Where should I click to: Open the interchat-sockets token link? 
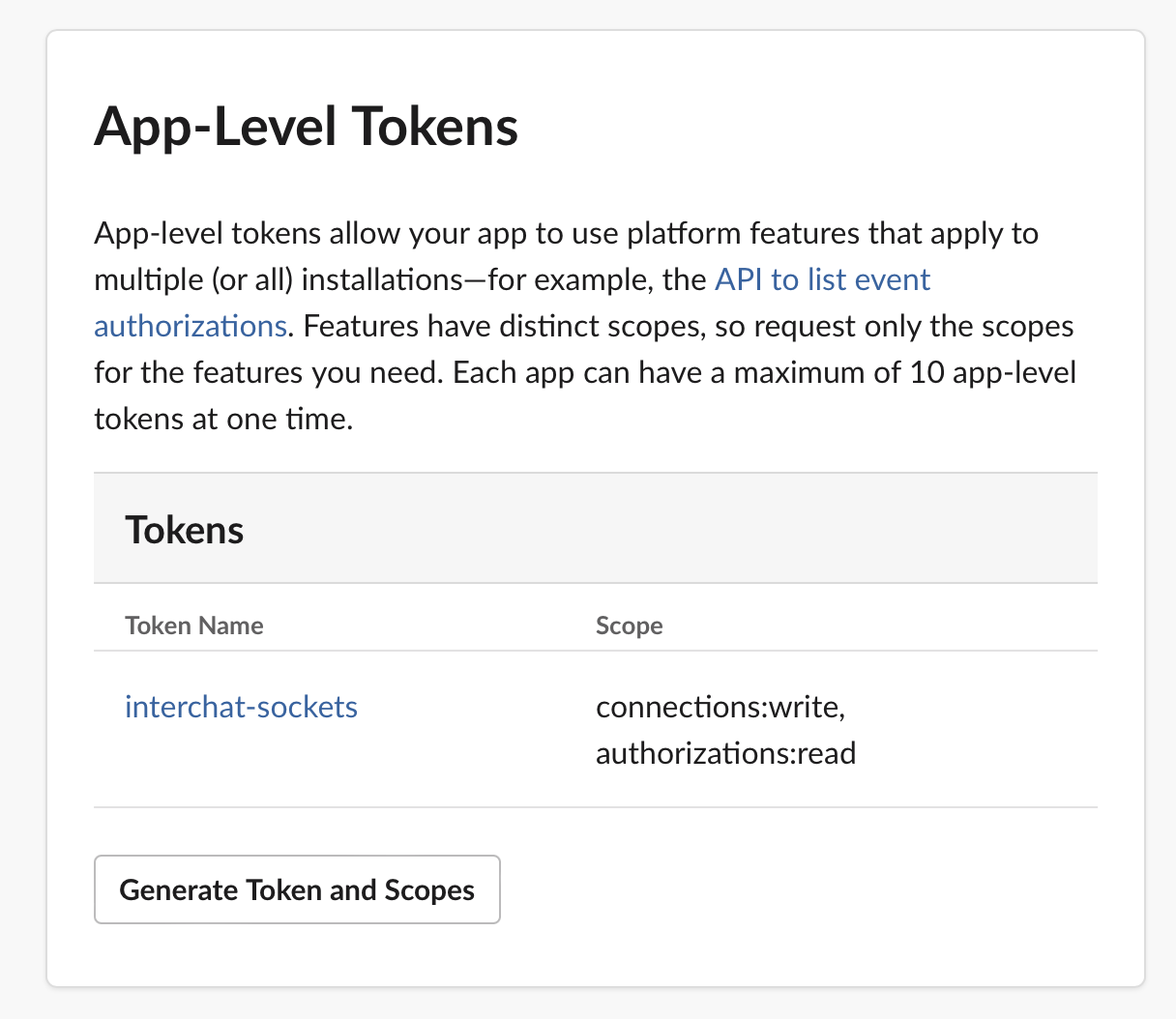241,707
